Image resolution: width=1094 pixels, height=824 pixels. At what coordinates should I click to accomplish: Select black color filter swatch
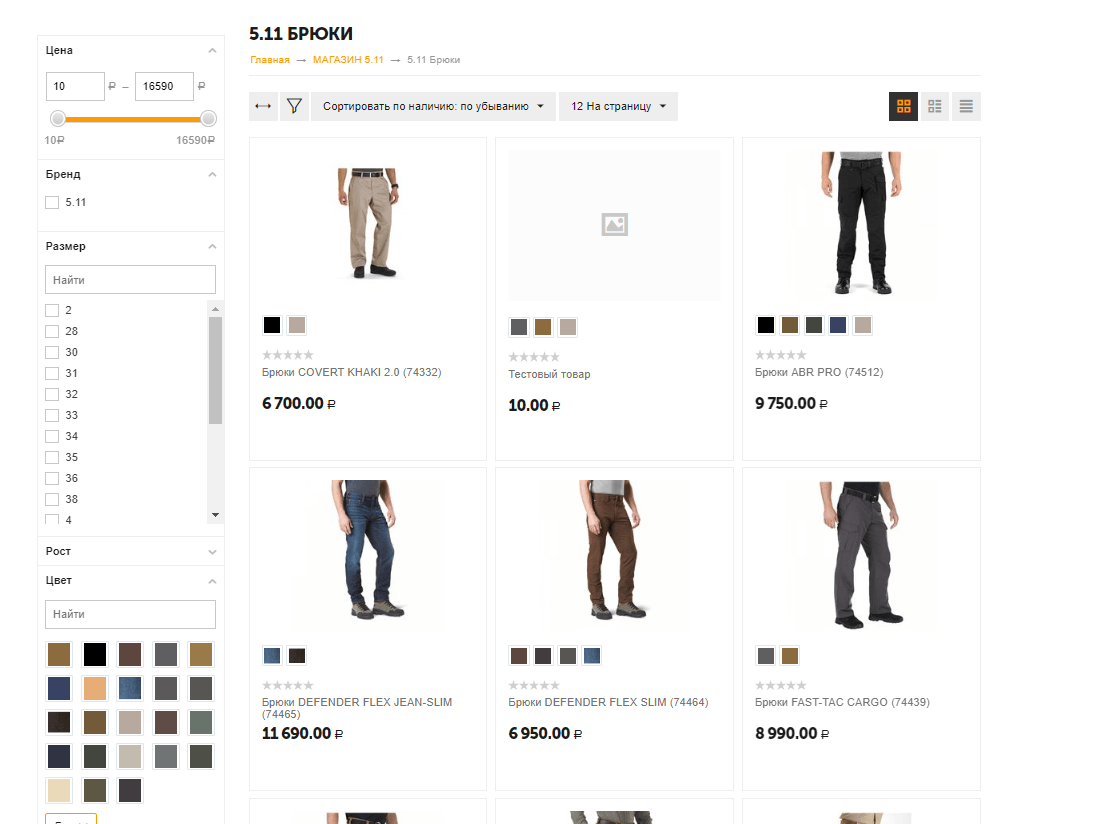pyautogui.click(x=95, y=654)
